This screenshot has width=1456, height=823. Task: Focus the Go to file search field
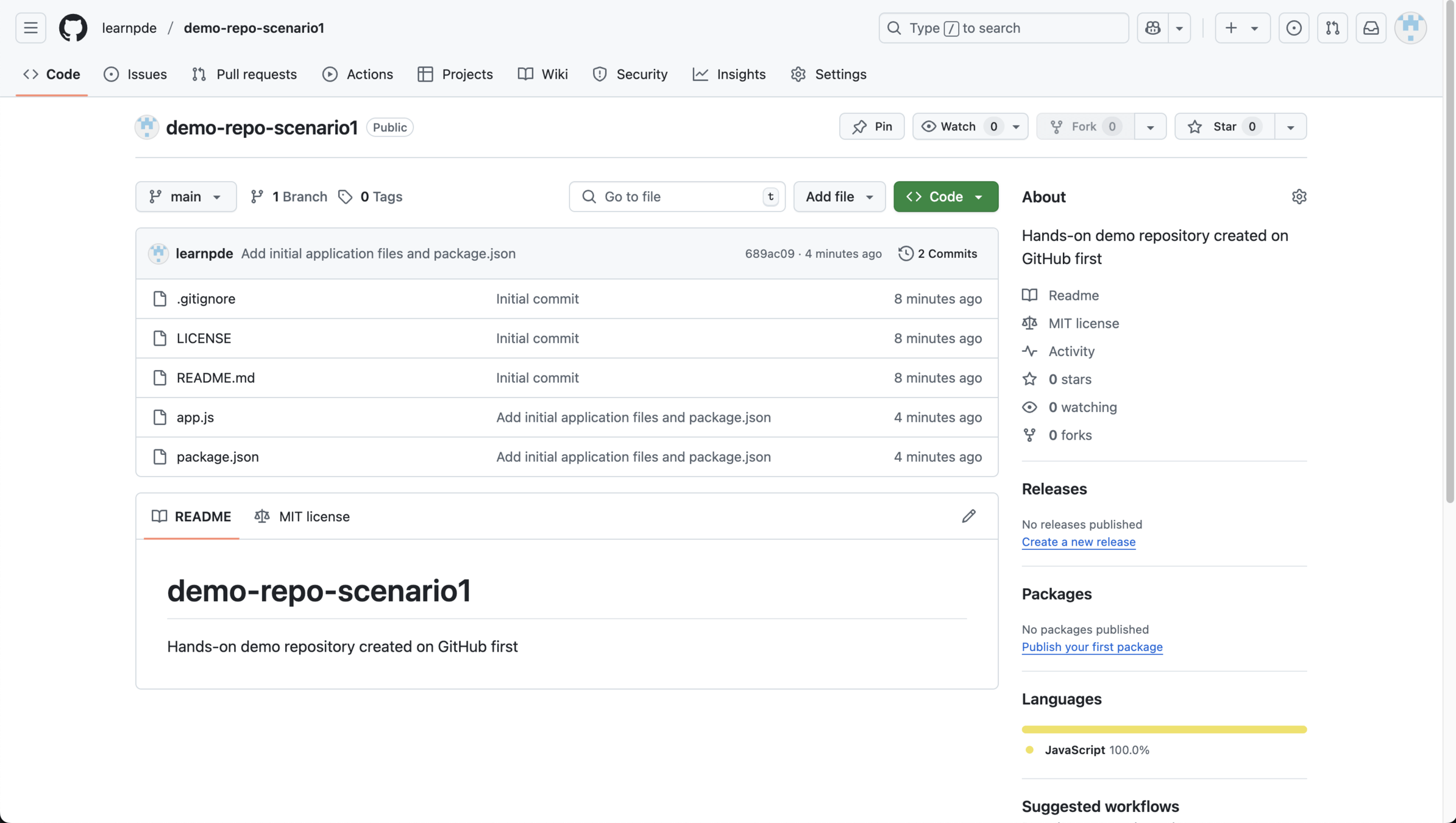677,197
